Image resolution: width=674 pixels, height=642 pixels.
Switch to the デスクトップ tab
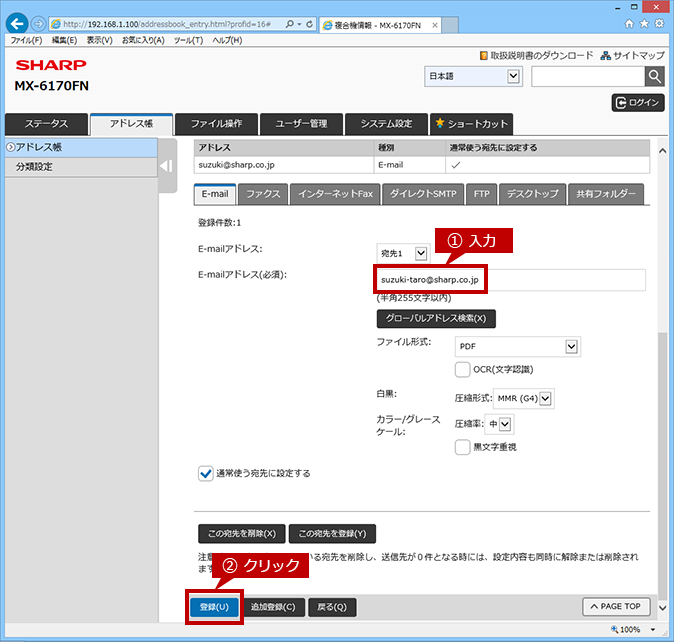(x=532, y=194)
